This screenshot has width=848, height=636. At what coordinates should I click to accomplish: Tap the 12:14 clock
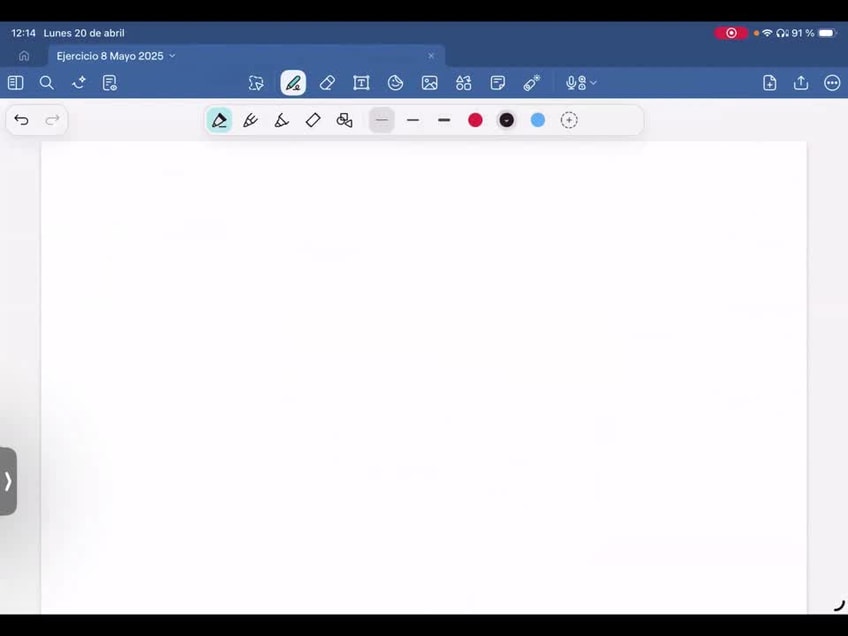tap(23, 33)
